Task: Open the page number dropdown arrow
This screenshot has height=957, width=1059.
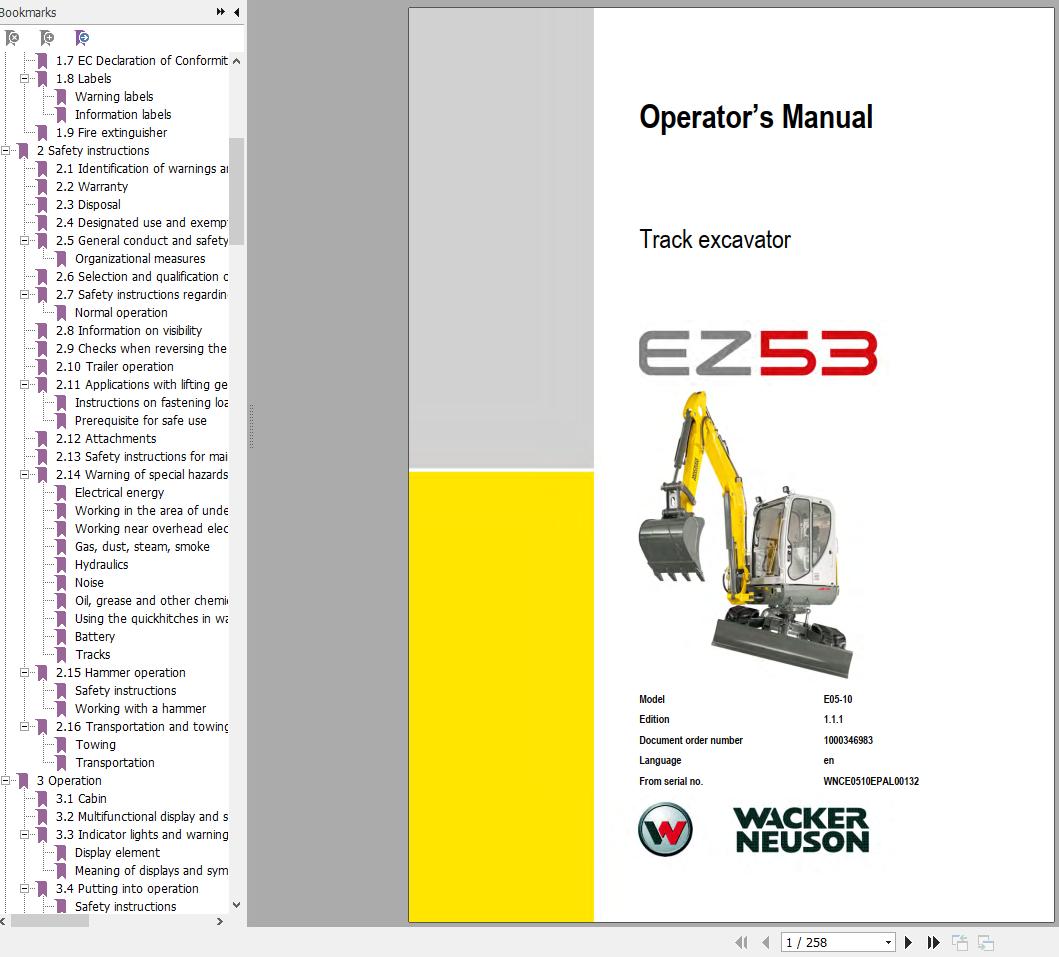Action: tap(889, 942)
